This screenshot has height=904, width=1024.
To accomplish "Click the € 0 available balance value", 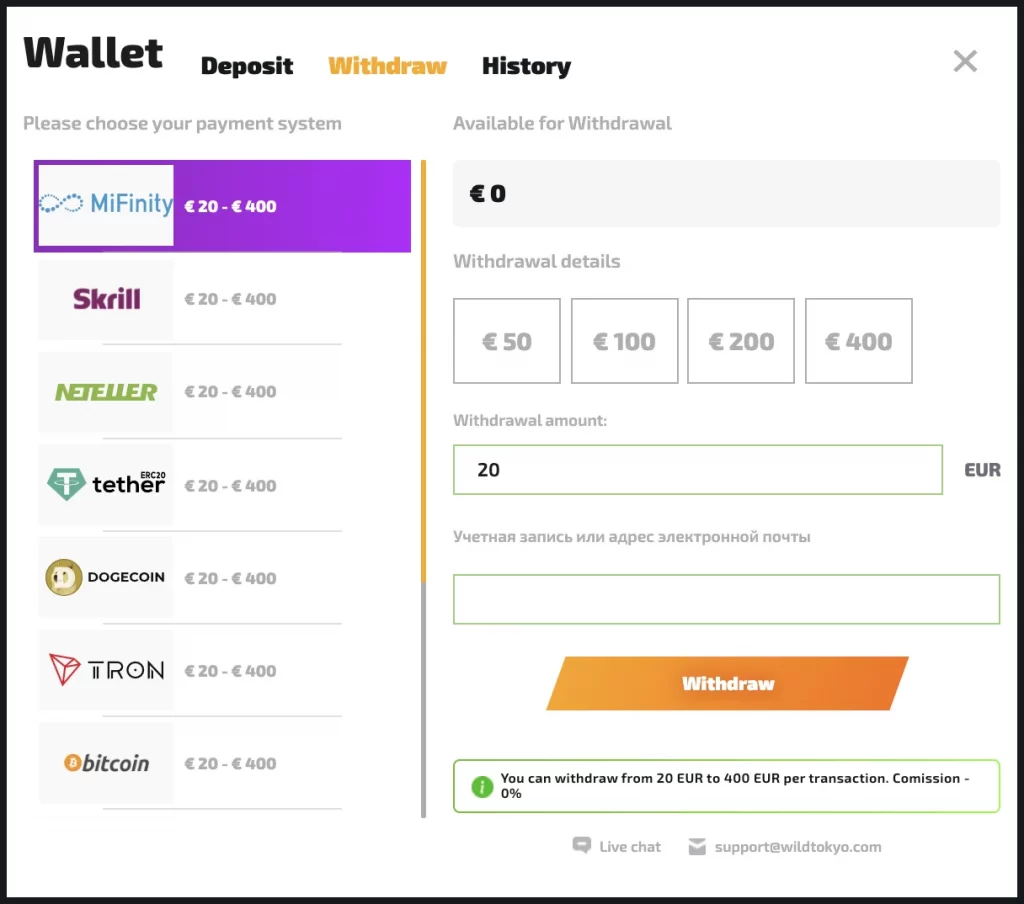I will (488, 193).
